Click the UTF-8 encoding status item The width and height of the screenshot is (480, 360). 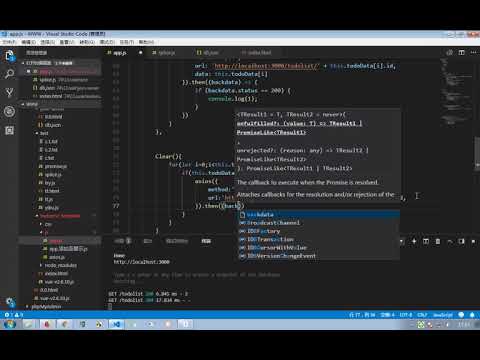click(406, 315)
